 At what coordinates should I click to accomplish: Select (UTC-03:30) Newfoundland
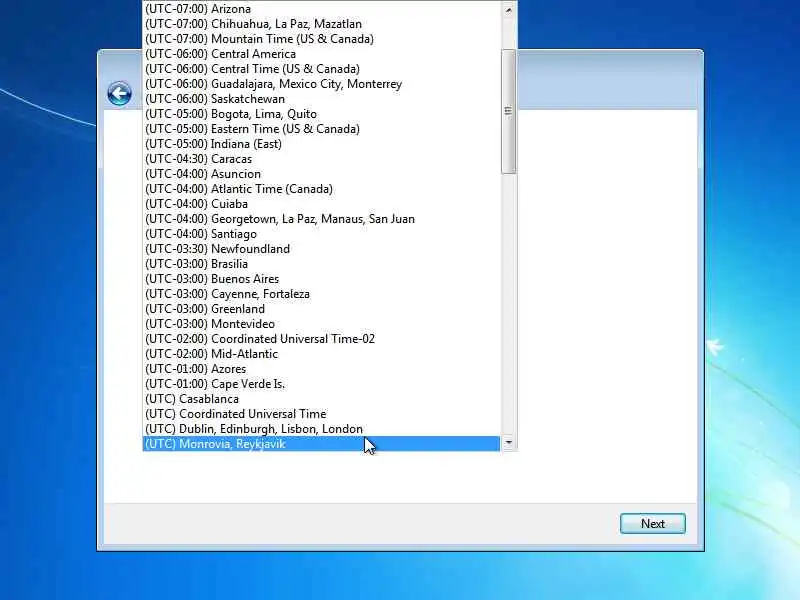(321, 249)
